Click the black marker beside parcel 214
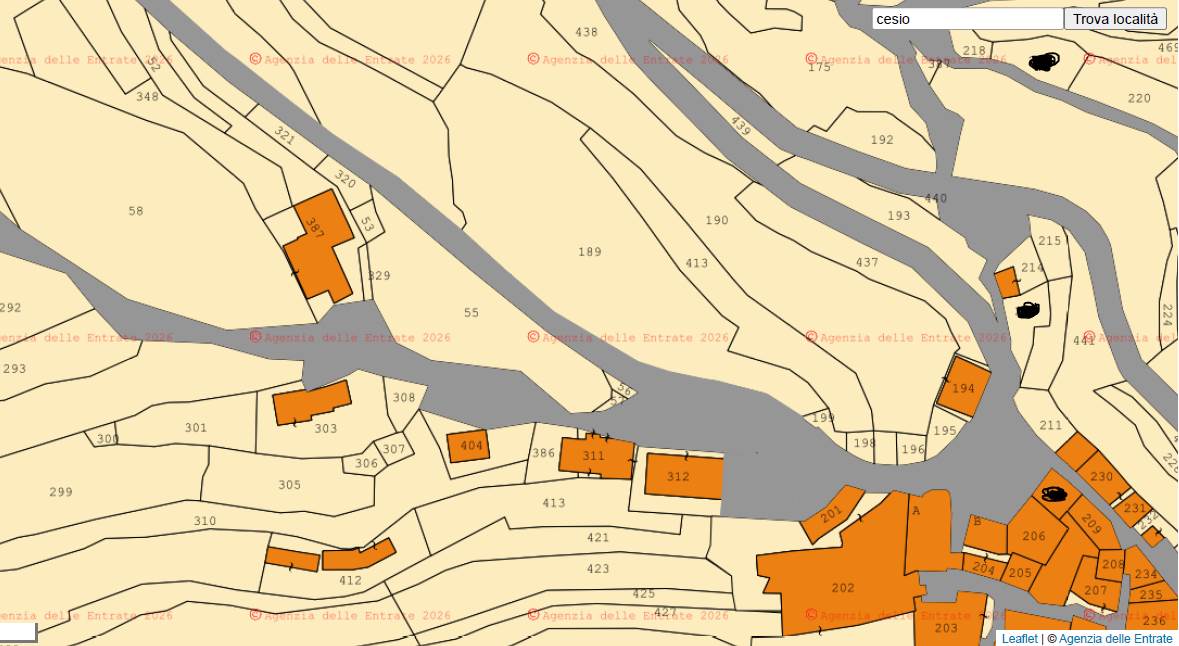This screenshot has height=646, width=1179. 1027,311
